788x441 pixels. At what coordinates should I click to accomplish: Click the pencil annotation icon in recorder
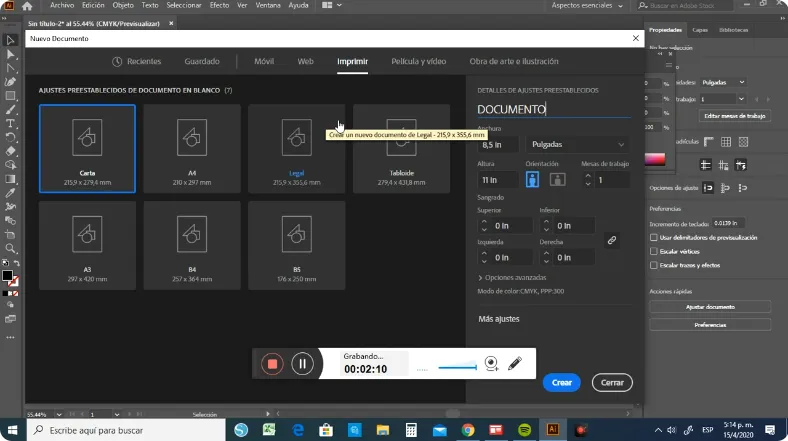point(515,363)
